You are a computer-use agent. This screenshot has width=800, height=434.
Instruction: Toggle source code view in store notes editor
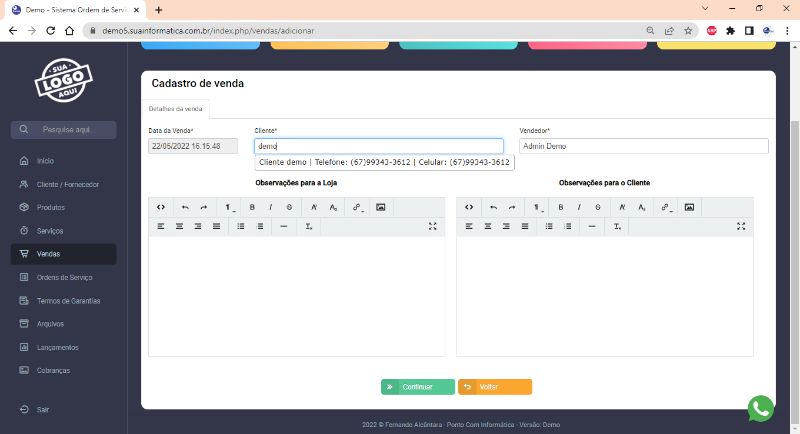(x=161, y=207)
